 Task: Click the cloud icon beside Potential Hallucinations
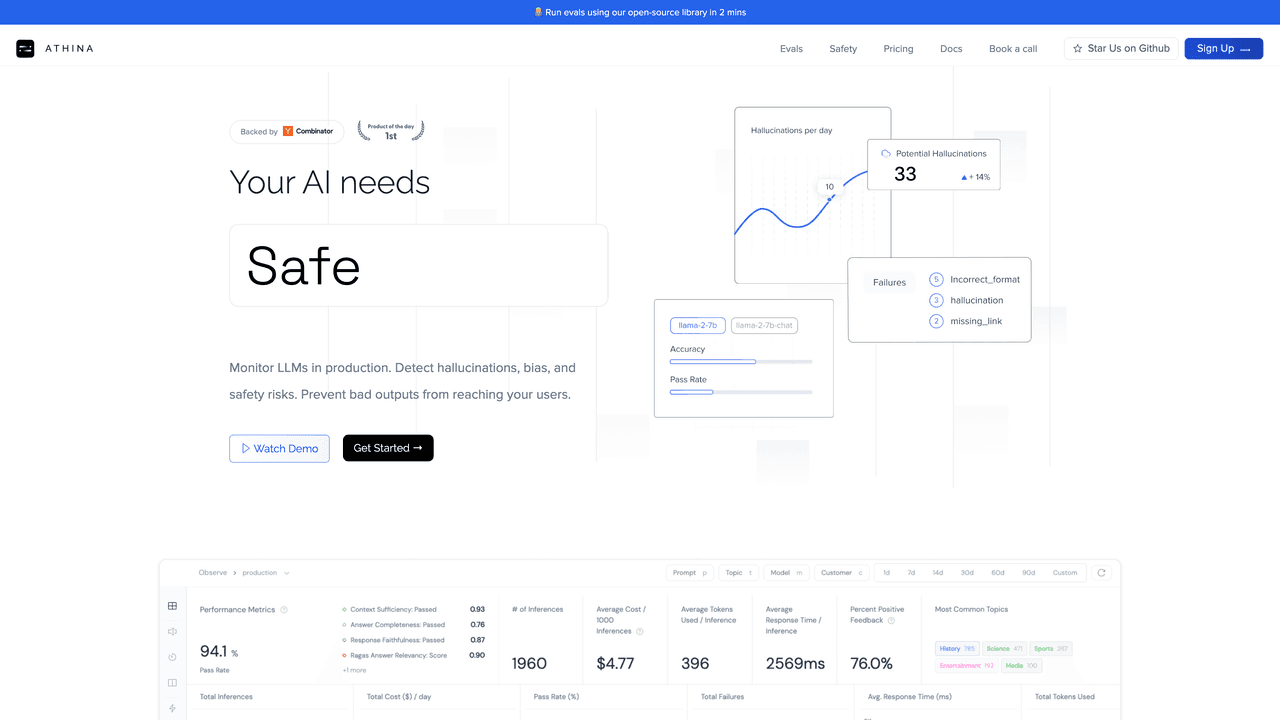point(886,153)
